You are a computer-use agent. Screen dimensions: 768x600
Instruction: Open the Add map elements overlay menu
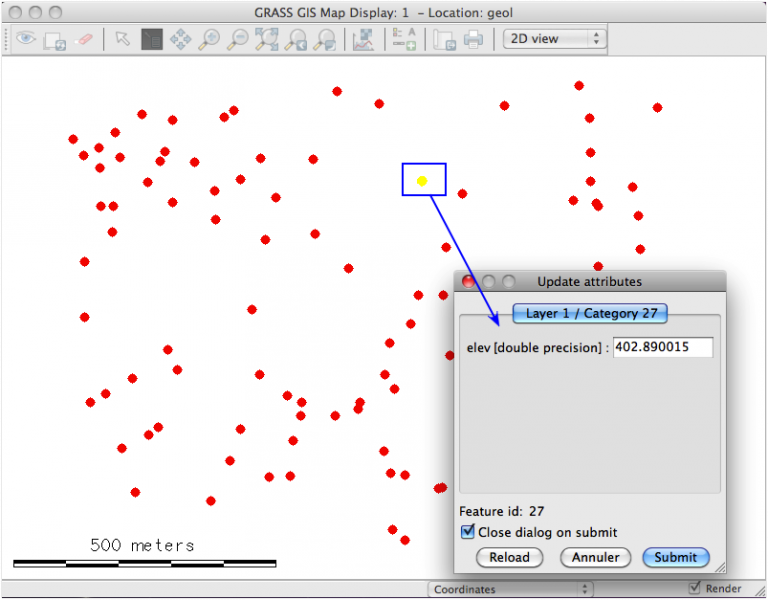click(404, 39)
